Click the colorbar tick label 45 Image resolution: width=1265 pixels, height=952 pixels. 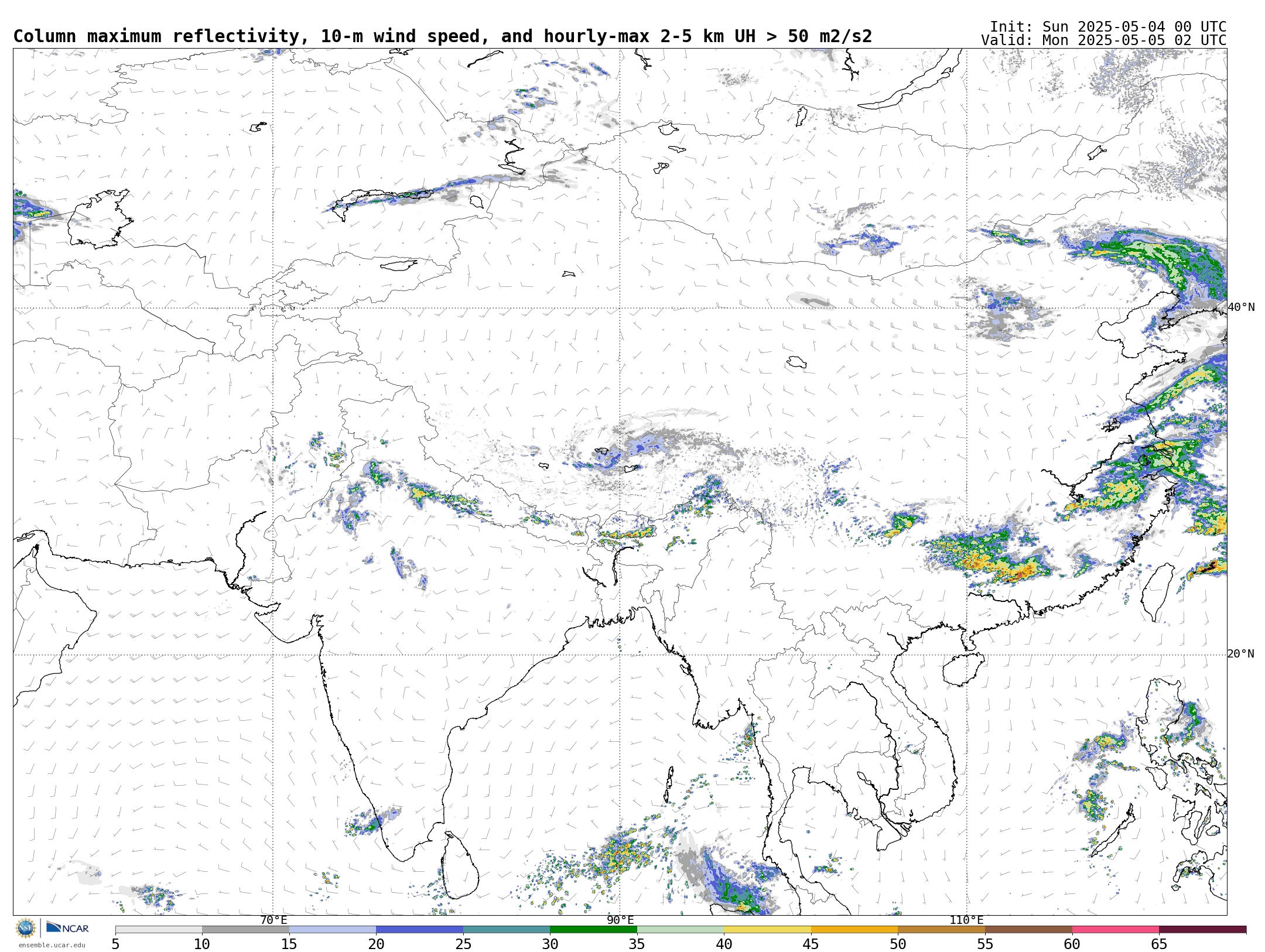coord(811,944)
